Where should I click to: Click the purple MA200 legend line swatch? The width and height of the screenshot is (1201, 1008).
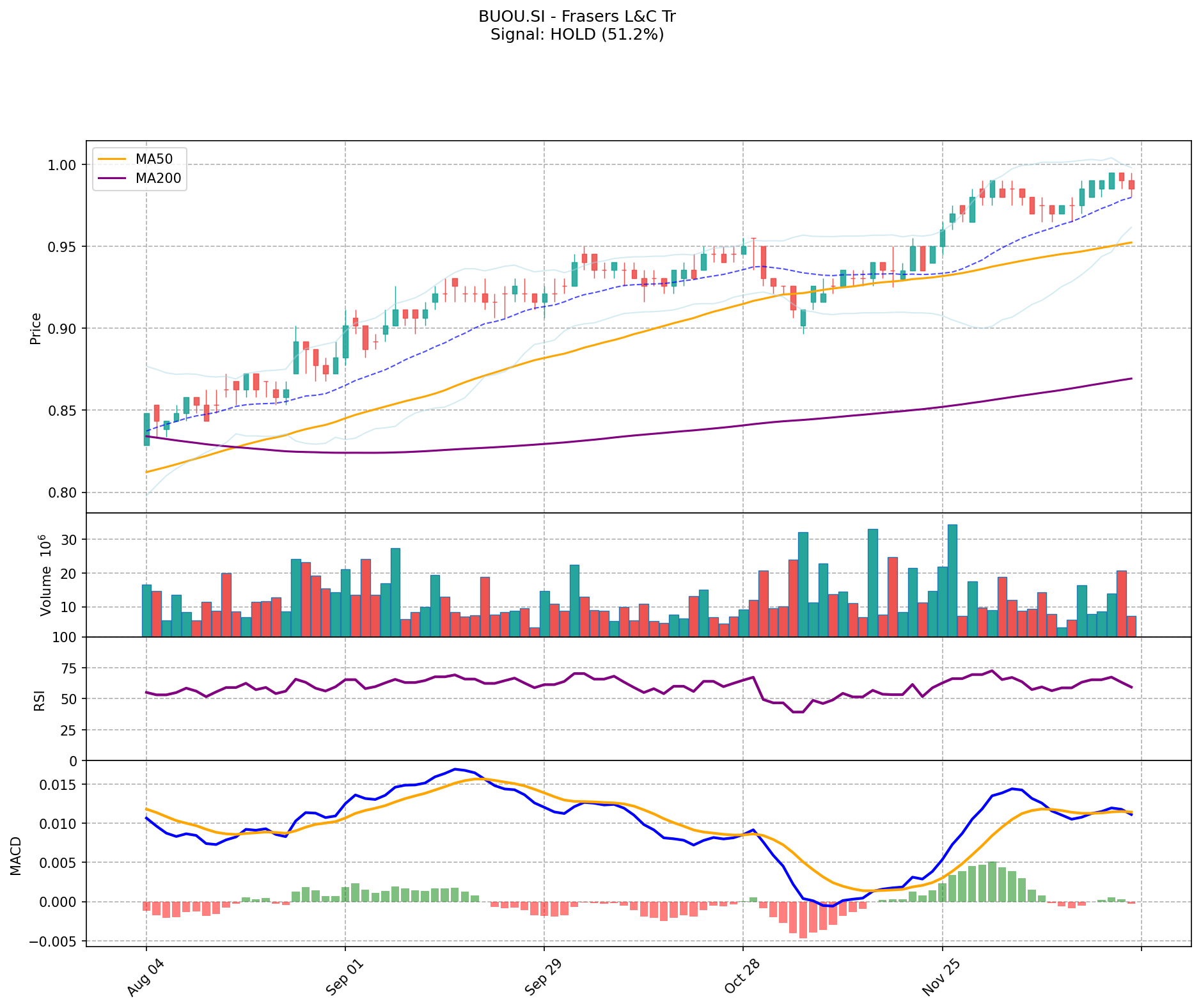[x=113, y=178]
